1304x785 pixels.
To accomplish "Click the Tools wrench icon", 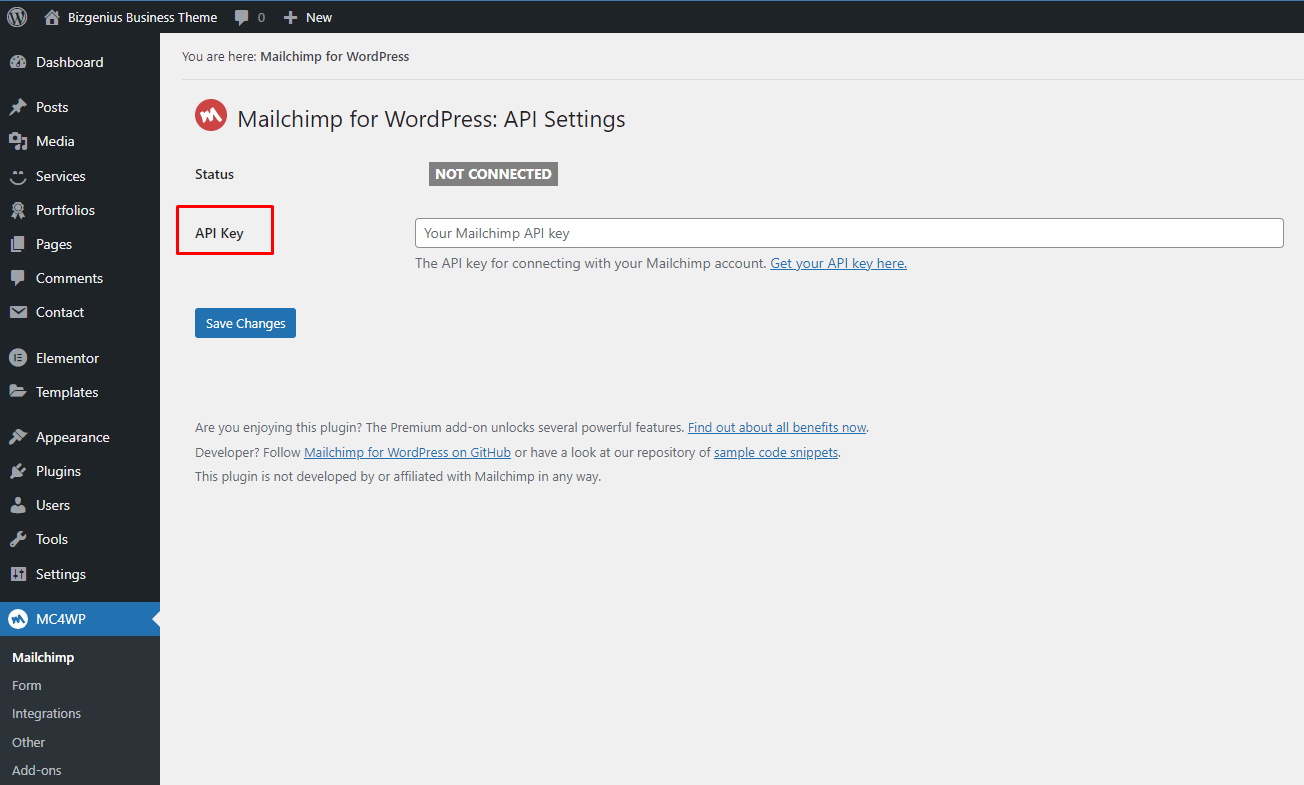I will point(18,539).
